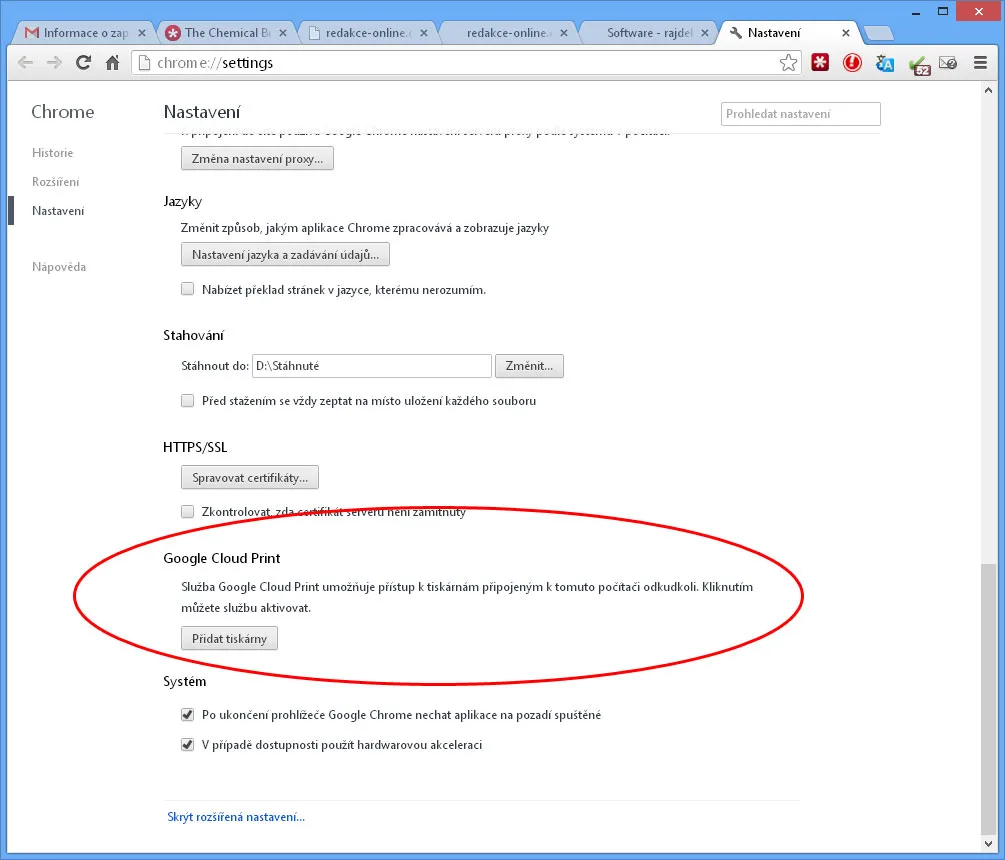Screen dimensions: 1005x860
Task: Reload the page with the refresh icon
Action: click(83, 62)
